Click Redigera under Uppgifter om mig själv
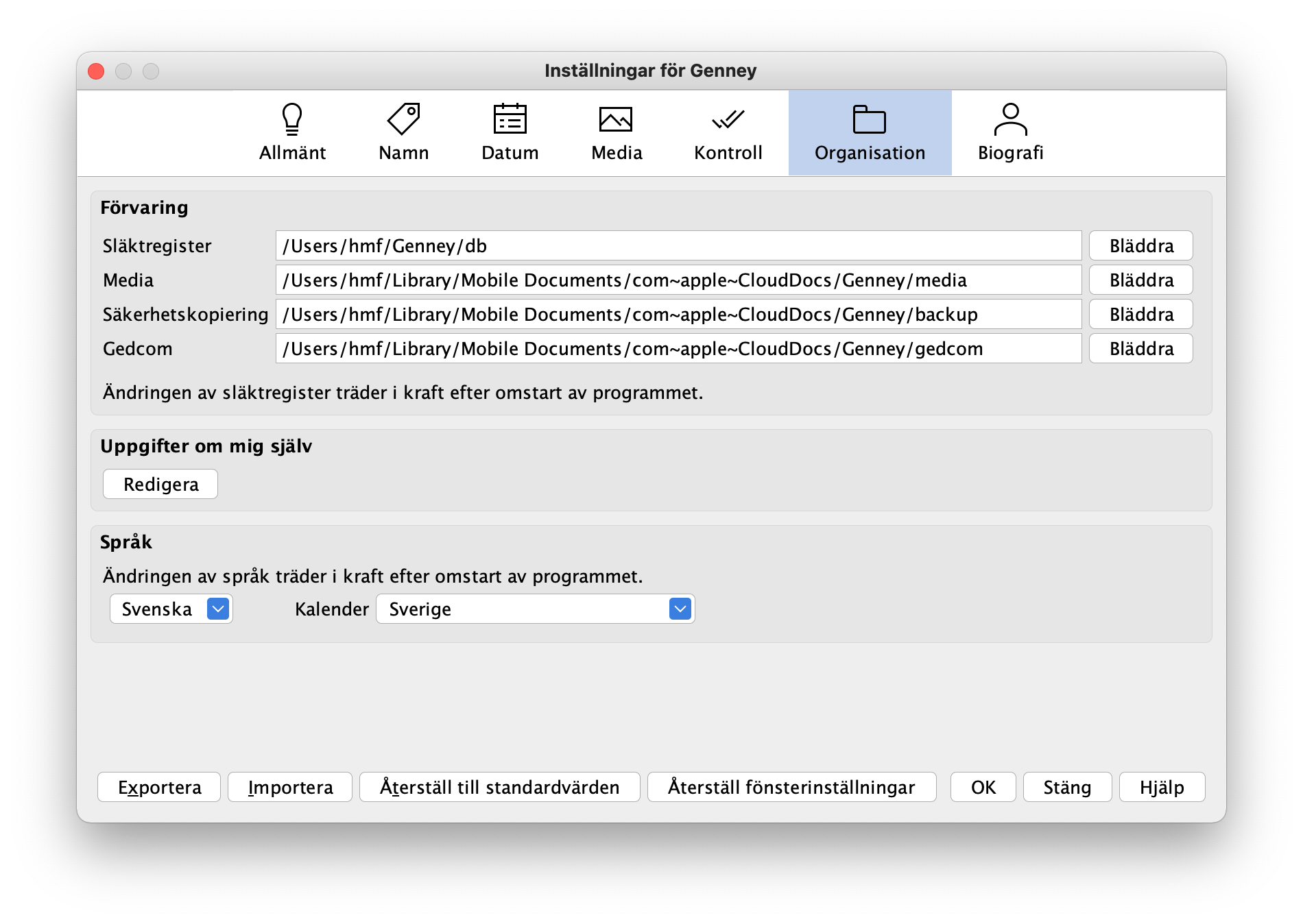The height and width of the screenshot is (924, 1303). tap(160, 485)
